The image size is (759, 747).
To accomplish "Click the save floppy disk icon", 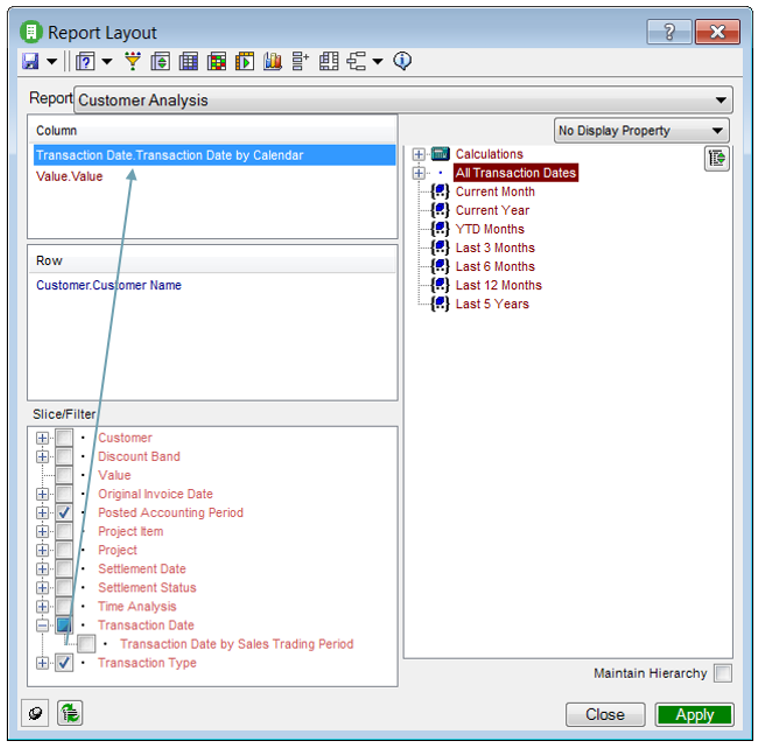I will coord(30,61).
